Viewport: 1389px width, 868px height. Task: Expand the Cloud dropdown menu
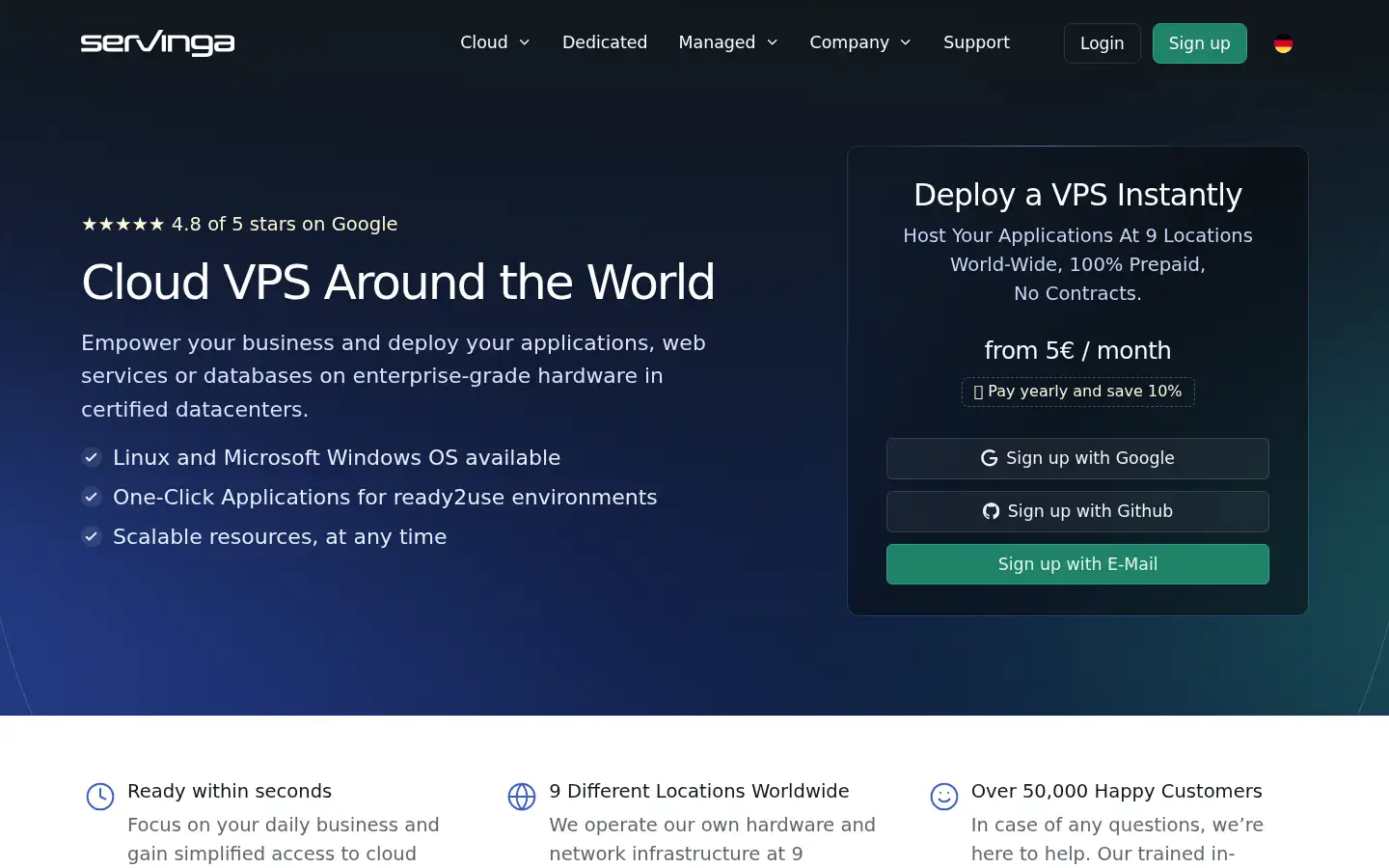coord(495,42)
